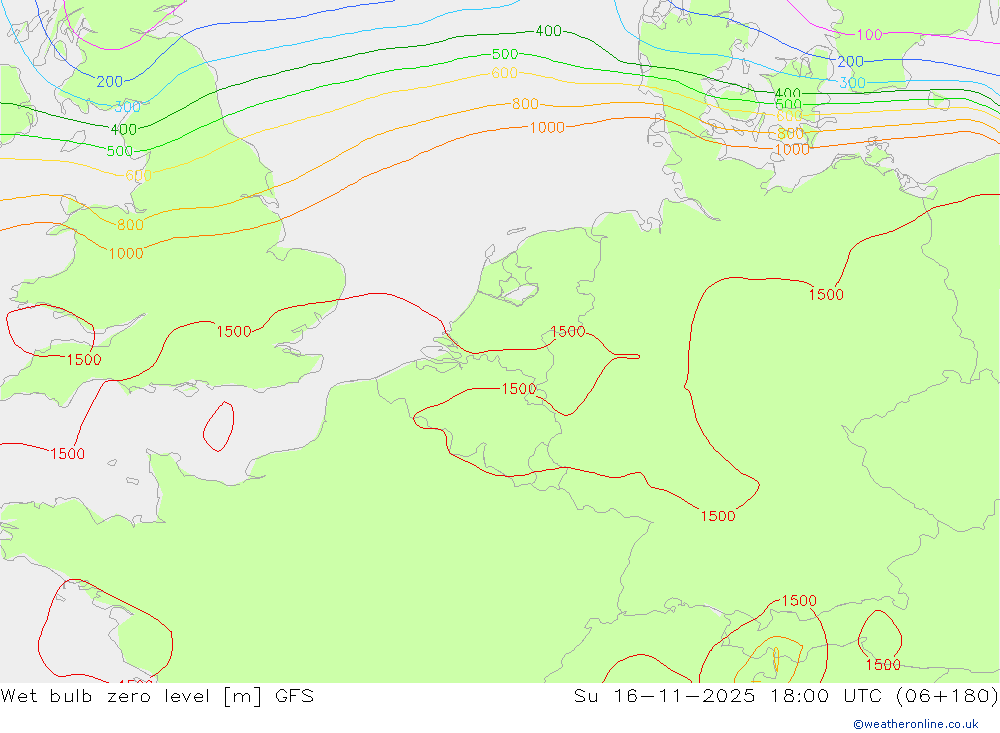Viewport: 1000px width, 733px height.
Task: Click the 'Wet bulb zero level [m] GFS' title
Action: pyautogui.click(x=157, y=696)
